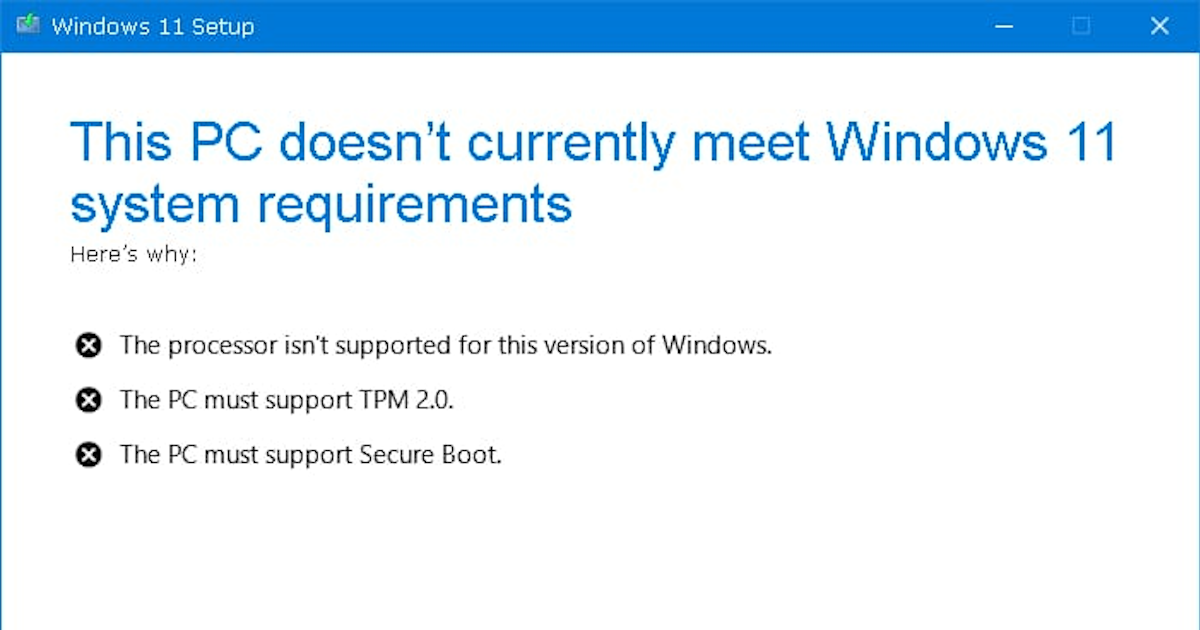This screenshot has height=630, width=1200.
Task: Click the Secure Boot requirement message
Action: [310, 454]
